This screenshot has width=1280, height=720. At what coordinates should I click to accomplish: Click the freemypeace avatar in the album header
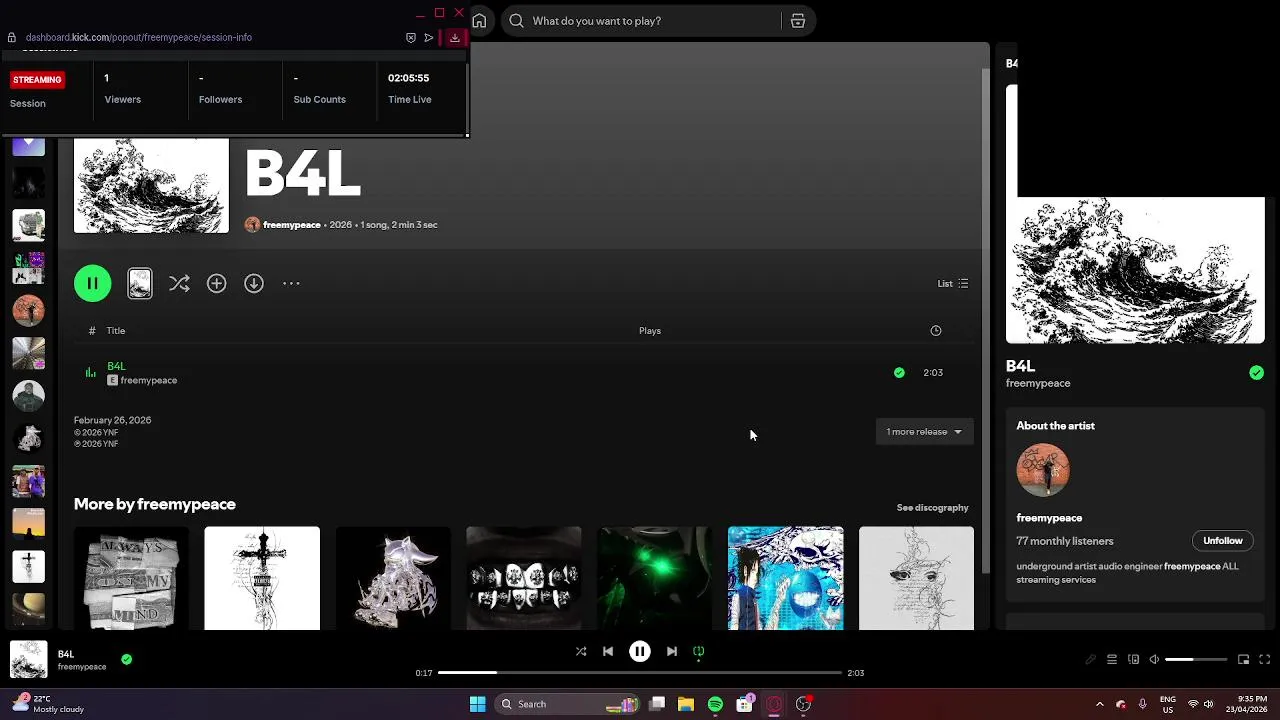click(252, 225)
